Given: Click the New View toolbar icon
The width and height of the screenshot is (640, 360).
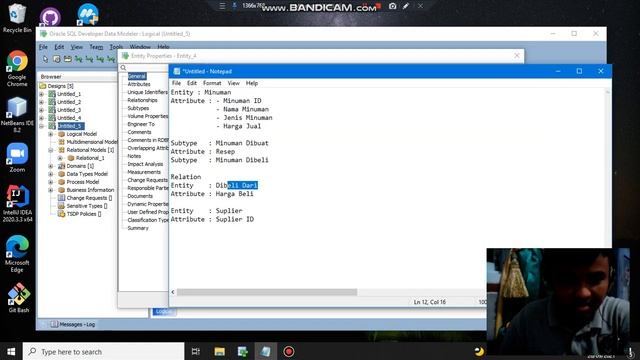Looking at the screenshot, I should 68,59.
